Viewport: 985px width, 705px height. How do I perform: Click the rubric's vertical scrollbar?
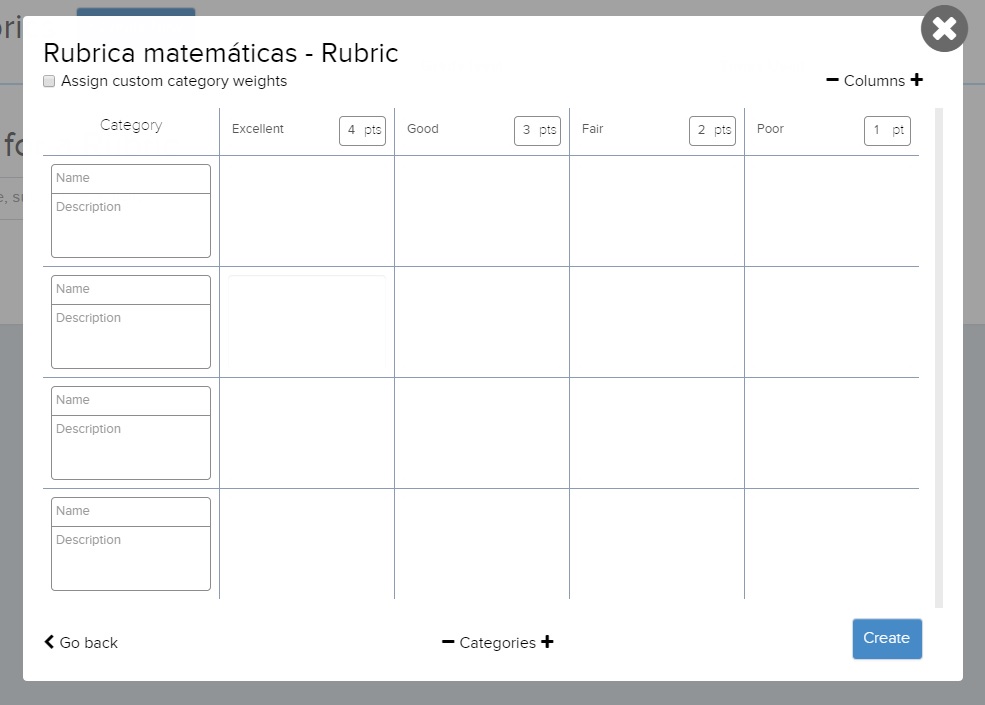(938, 357)
